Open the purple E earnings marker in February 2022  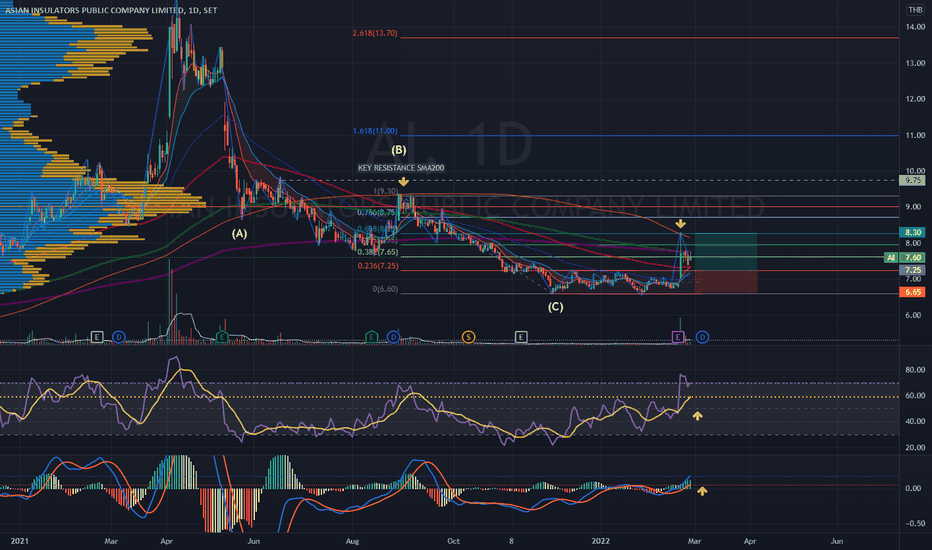pyautogui.click(x=678, y=337)
